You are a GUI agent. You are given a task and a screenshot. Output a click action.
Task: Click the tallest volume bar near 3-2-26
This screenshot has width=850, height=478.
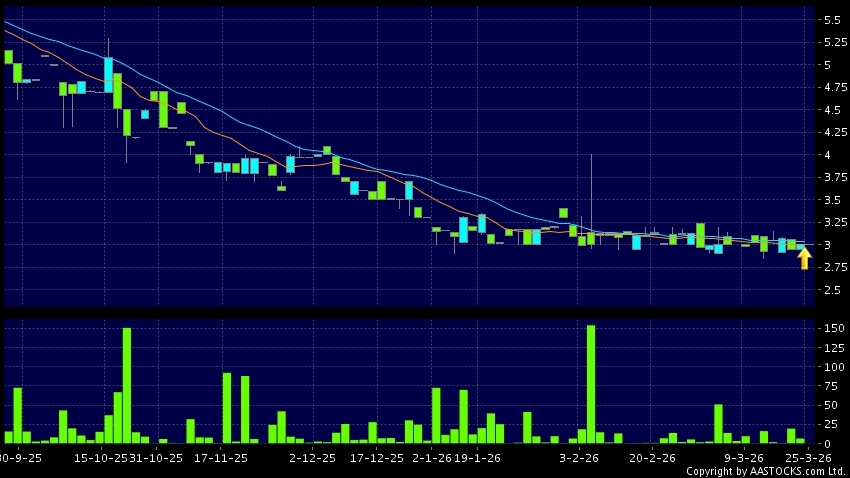click(x=591, y=384)
